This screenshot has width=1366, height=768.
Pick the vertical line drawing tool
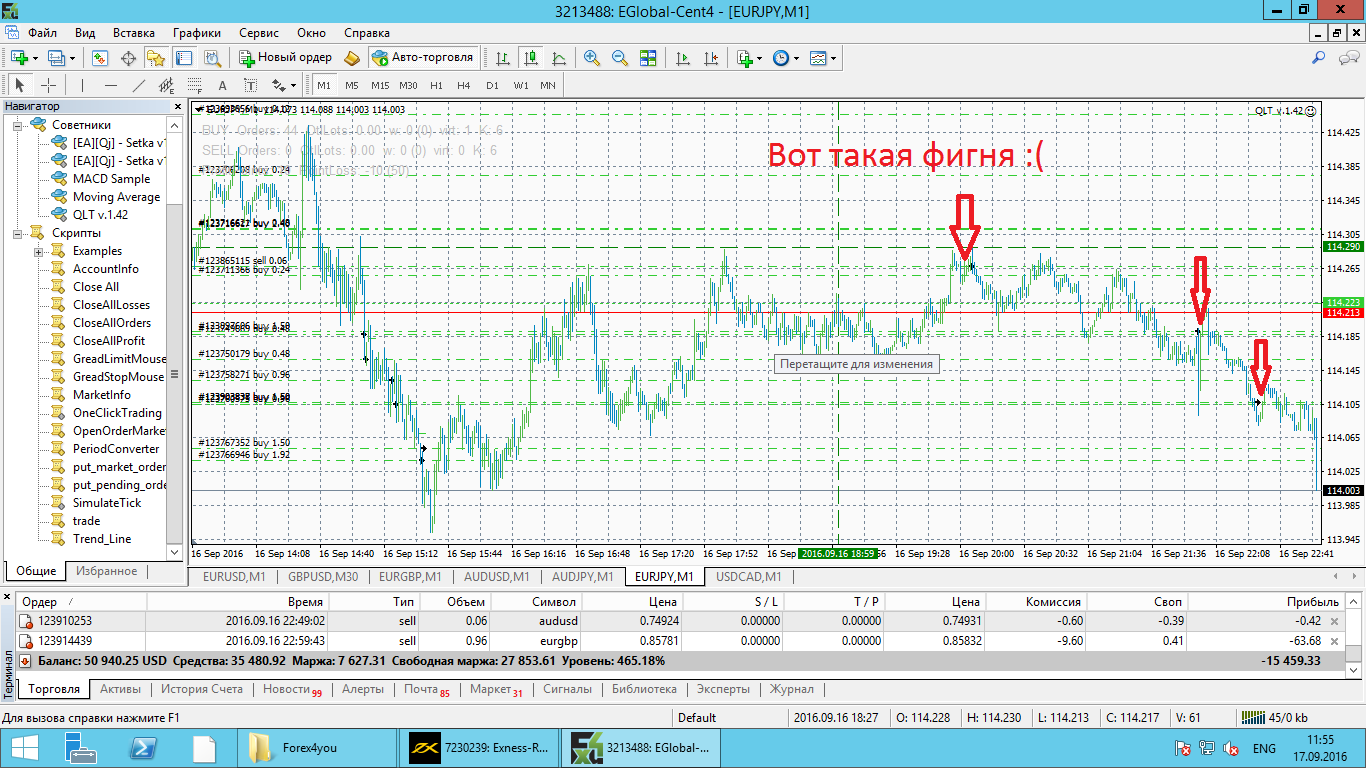pos(82,85)
